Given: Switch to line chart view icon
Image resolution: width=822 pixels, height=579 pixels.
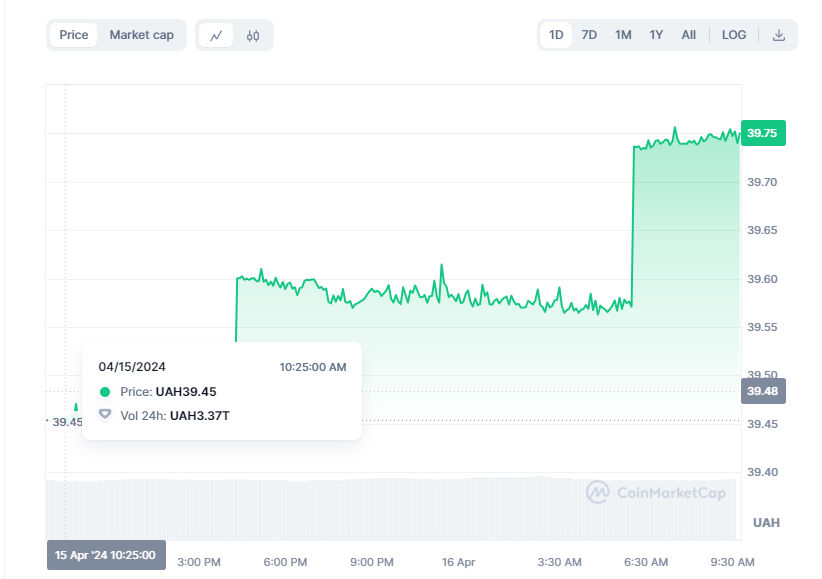Looking at the screenshot, I should [216, 36].
